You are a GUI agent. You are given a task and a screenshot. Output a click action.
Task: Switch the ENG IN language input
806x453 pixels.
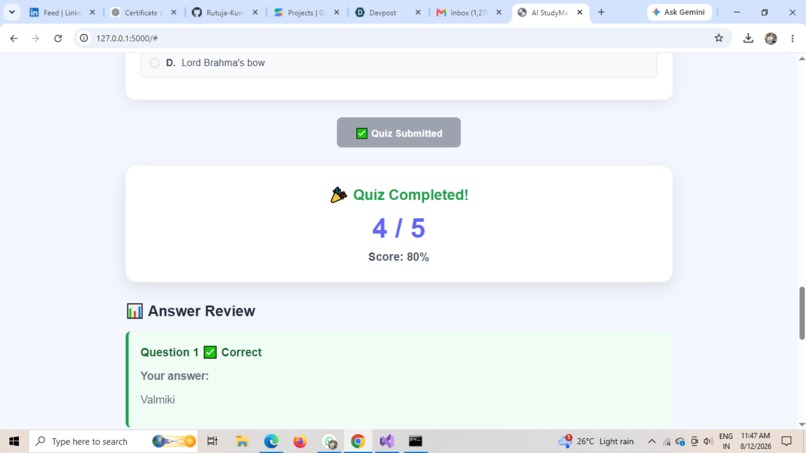tap(726, 441)
